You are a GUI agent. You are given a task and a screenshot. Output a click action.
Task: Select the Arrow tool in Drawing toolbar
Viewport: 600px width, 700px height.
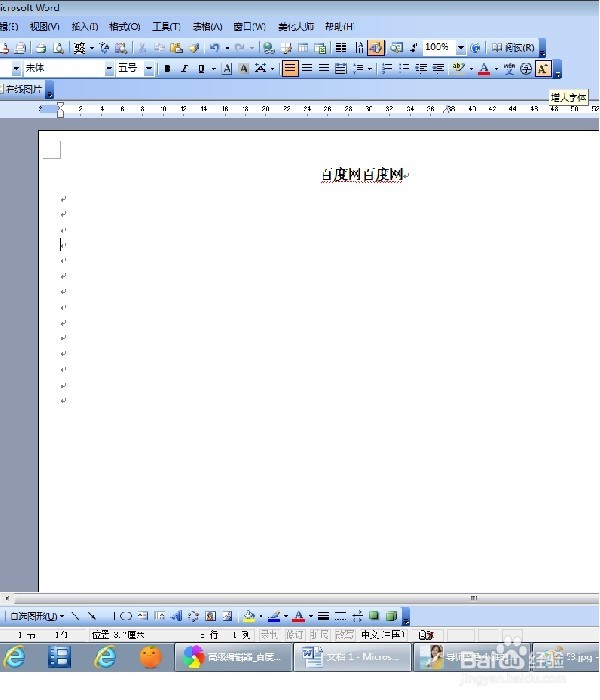point(92,616)
